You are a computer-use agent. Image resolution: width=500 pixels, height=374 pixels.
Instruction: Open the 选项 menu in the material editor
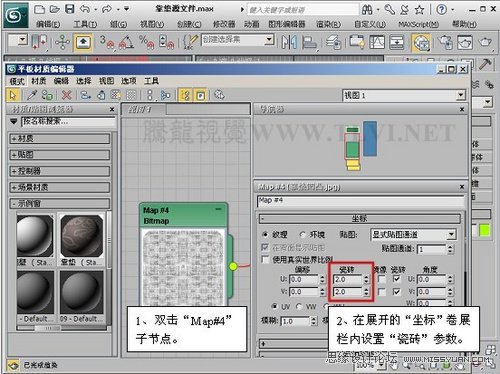click(x=128, y=81)
